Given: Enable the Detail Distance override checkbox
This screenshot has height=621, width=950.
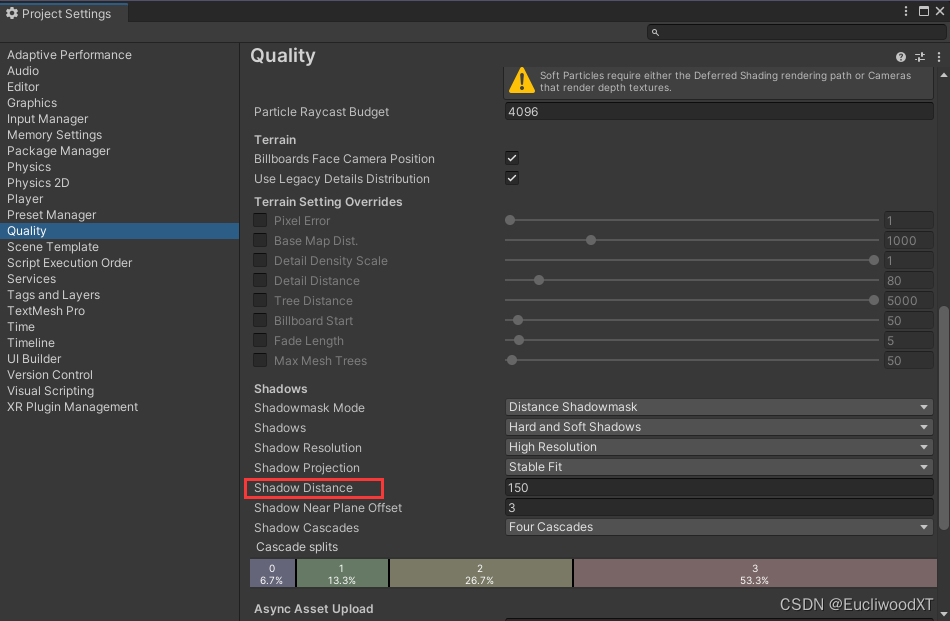Looking at the screenshot, I should [x=260, y=280].
